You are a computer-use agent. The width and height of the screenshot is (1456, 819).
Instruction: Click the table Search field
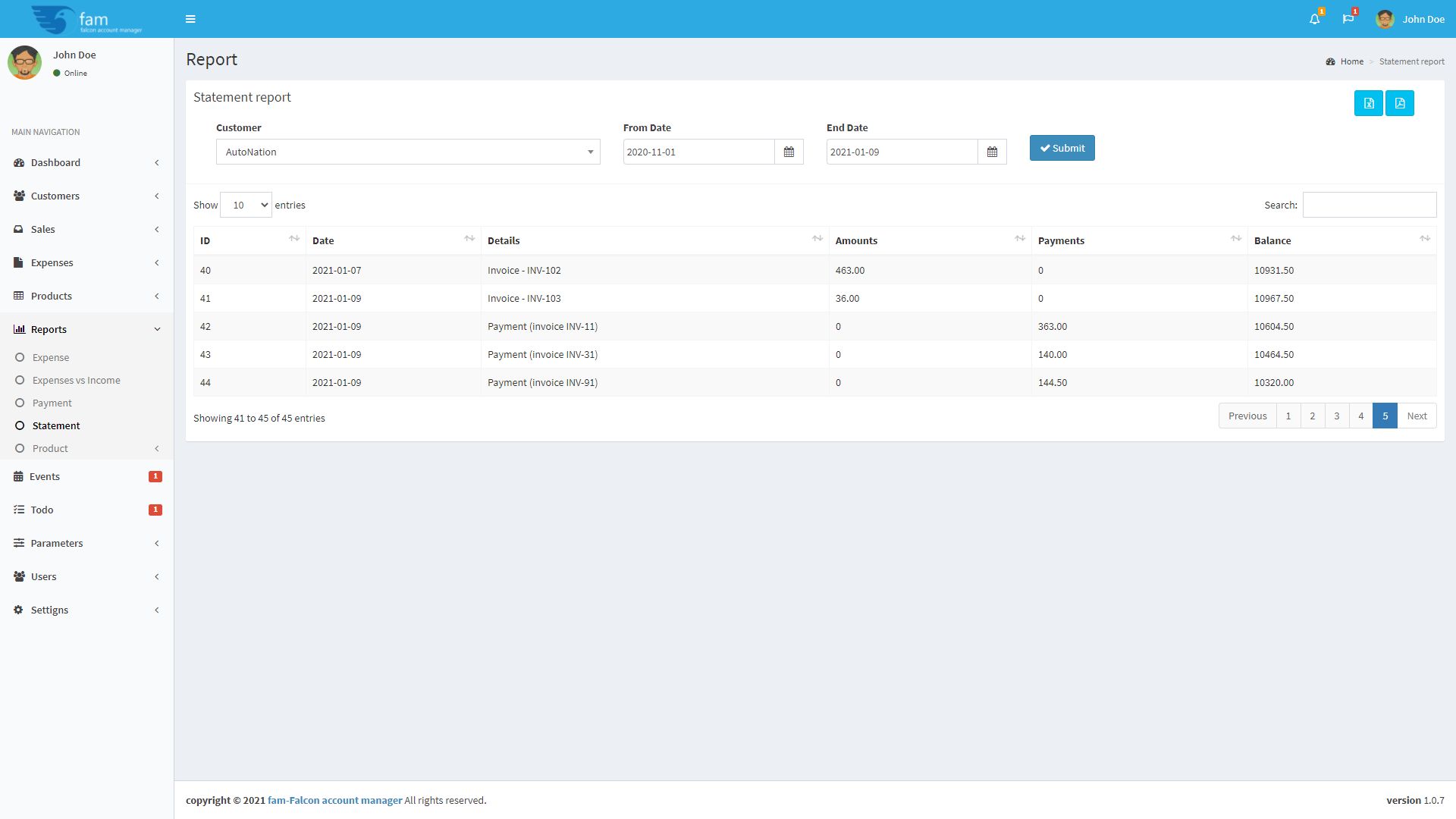(1369, 205)
